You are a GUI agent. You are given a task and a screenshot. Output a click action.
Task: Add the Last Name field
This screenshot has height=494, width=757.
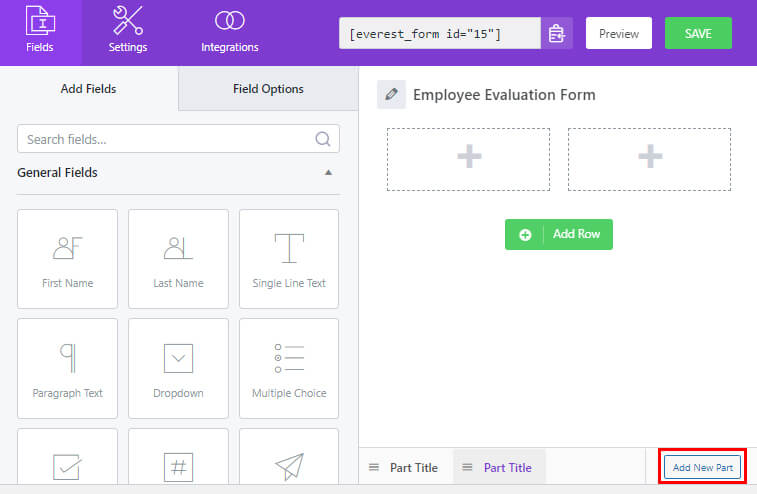pos(178,259)
